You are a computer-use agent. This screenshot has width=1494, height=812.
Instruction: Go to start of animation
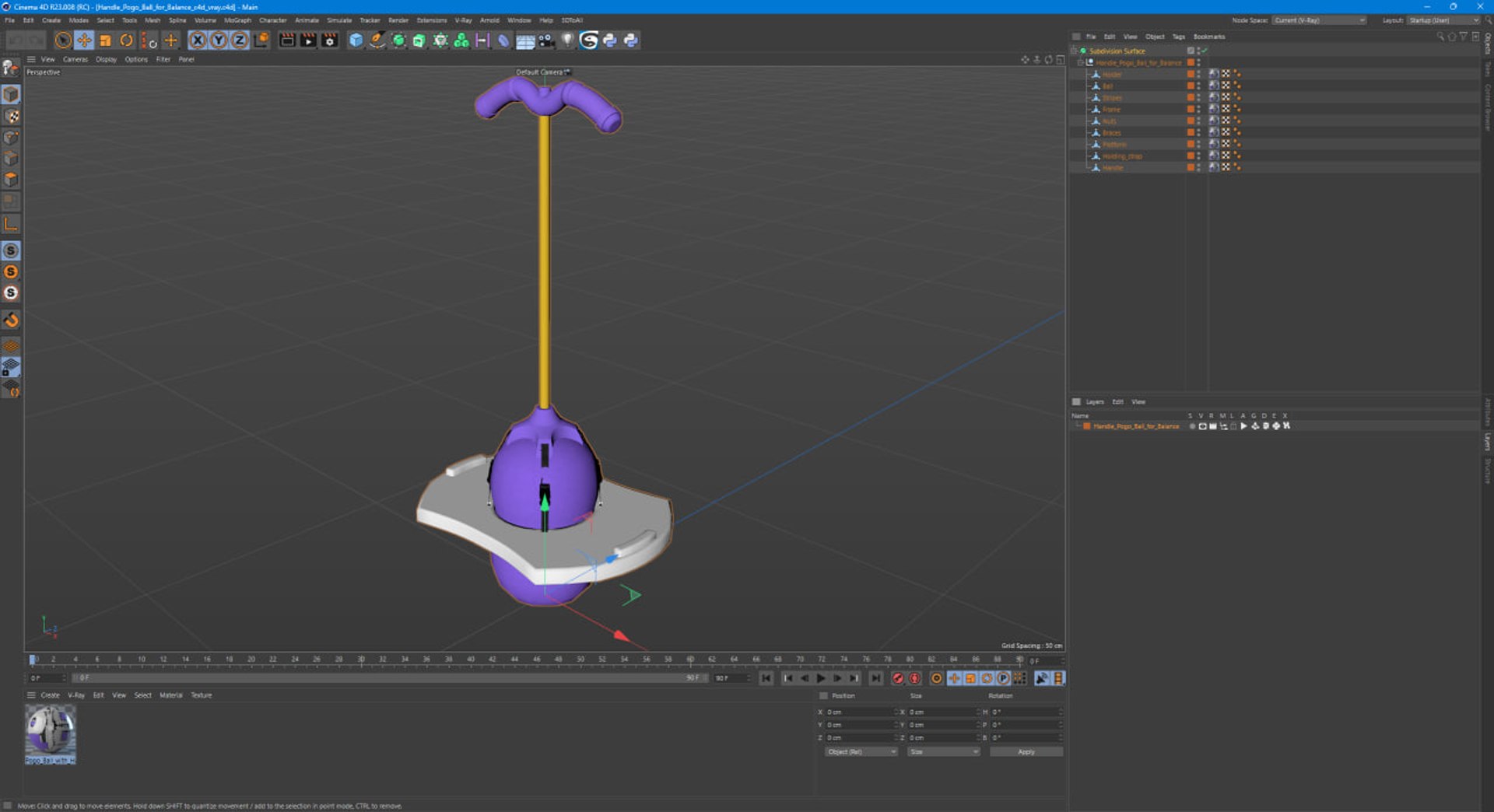[x=766, y=678]
